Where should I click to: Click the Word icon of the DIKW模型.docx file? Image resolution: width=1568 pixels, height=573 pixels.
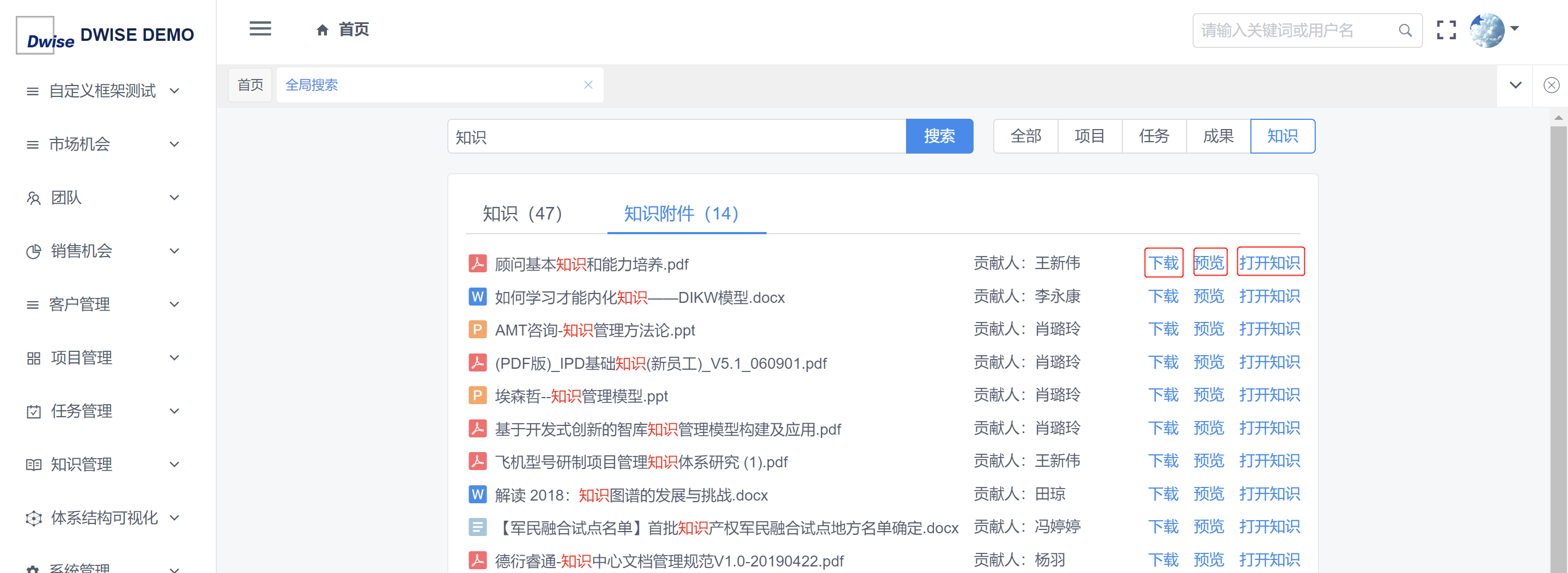tap(477, 297)
